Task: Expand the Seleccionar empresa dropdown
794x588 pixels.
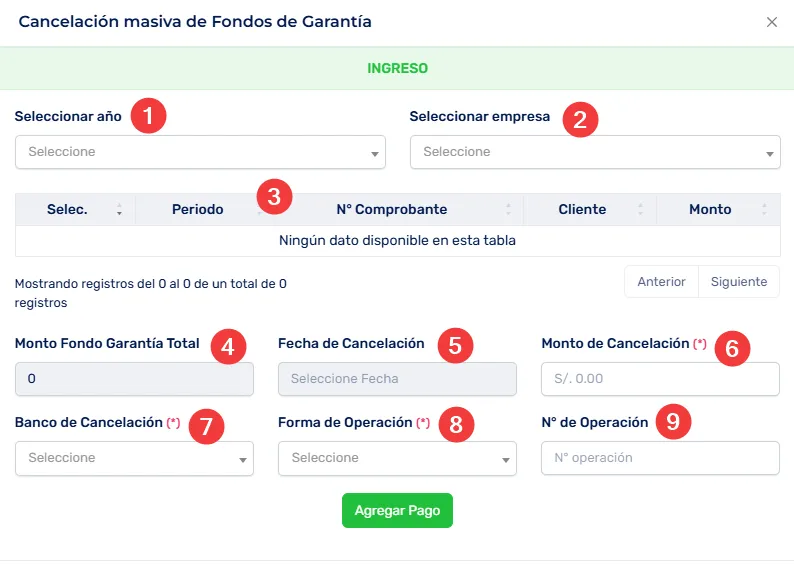Action: click(x=595, y=152)
